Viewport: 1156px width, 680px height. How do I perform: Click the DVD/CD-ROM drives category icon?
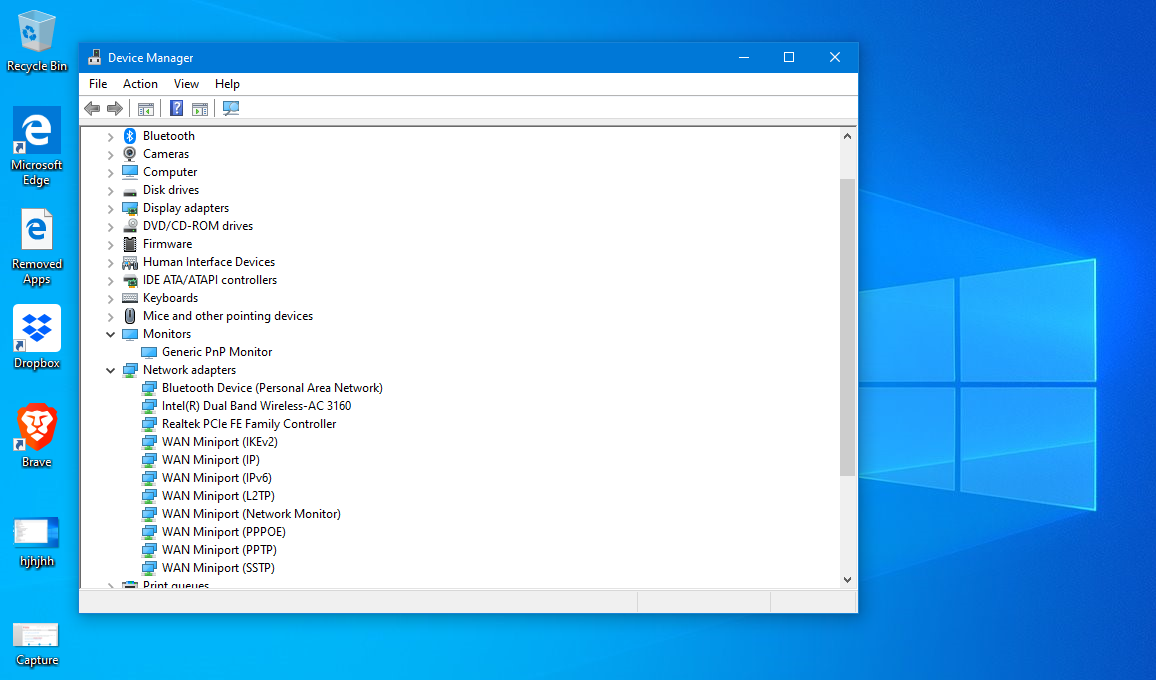(130, 226)
